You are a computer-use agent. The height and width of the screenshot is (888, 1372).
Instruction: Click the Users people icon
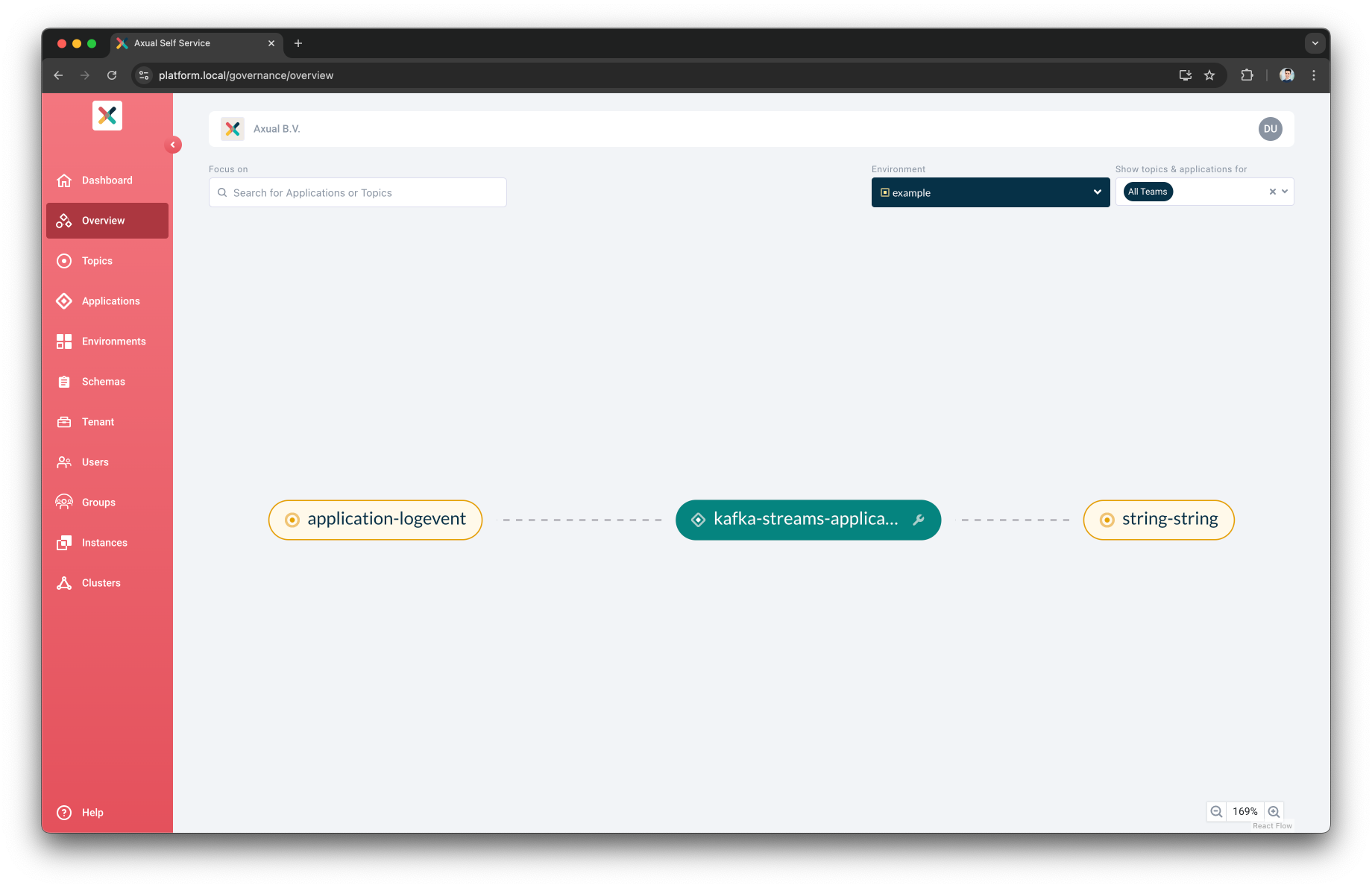pyautogui.click(x=64, y=462)
